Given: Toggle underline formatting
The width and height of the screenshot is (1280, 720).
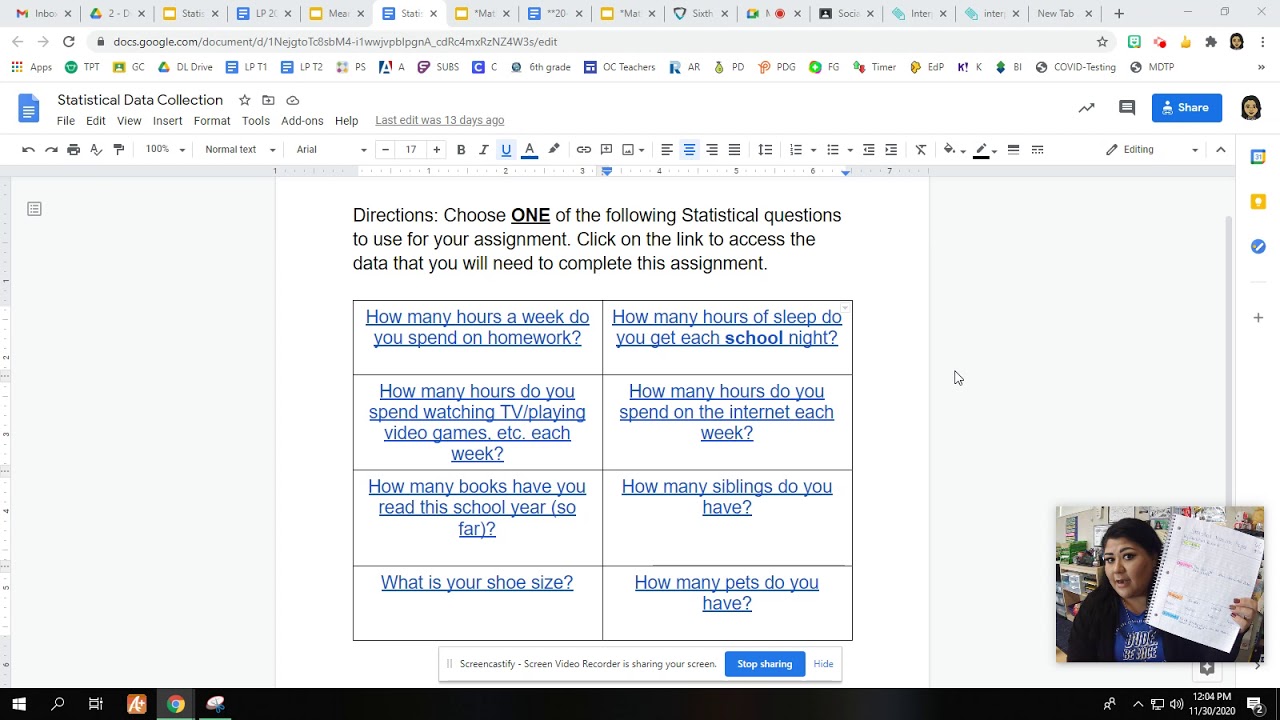Looking at the screenshot, I should [506, 150].
